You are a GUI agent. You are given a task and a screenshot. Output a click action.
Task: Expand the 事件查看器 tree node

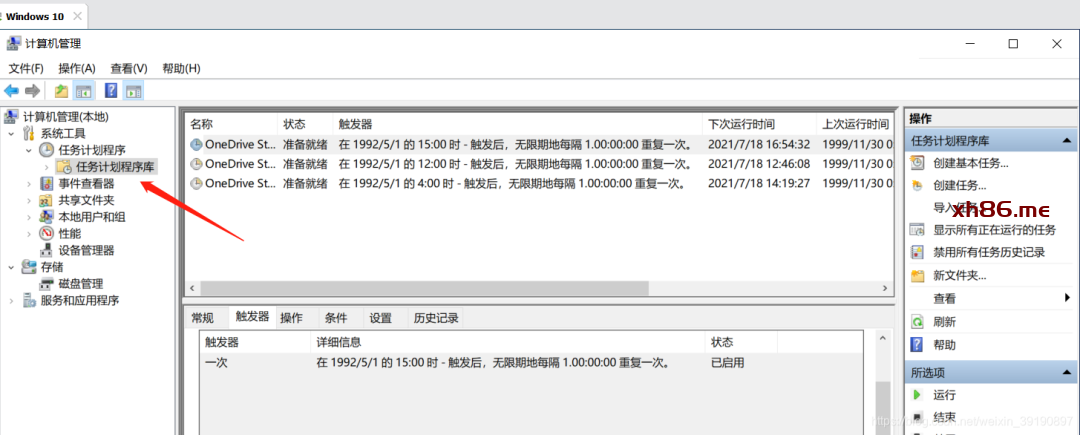(28, 184)
